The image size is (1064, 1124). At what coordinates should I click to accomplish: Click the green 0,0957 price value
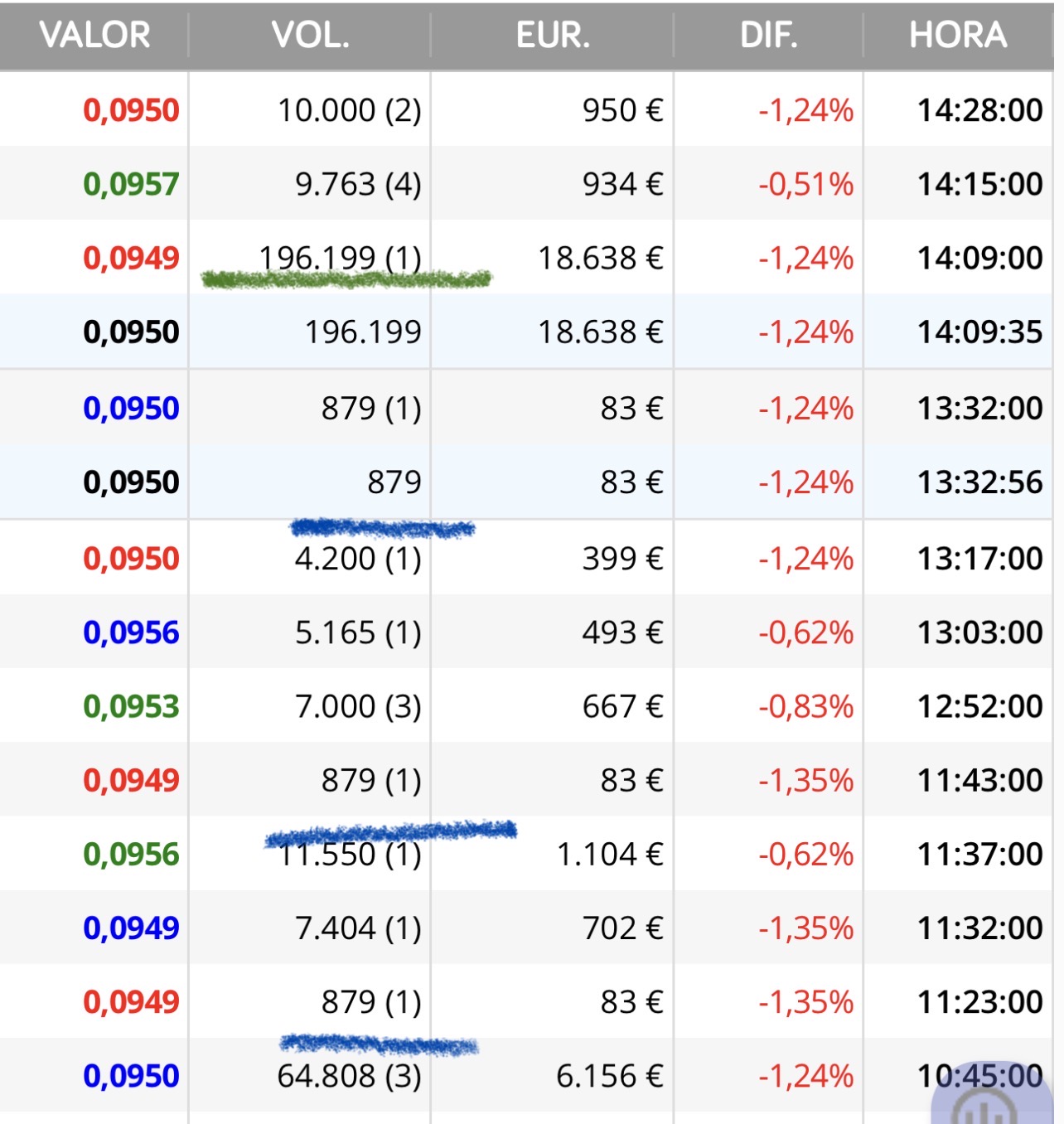pos(131,184)
